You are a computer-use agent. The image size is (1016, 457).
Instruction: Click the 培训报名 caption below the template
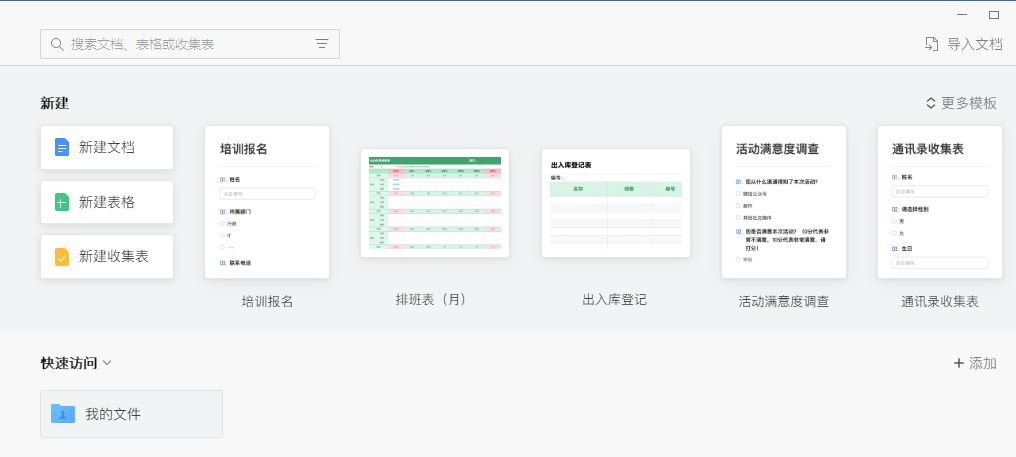click(x=267, y=301)
